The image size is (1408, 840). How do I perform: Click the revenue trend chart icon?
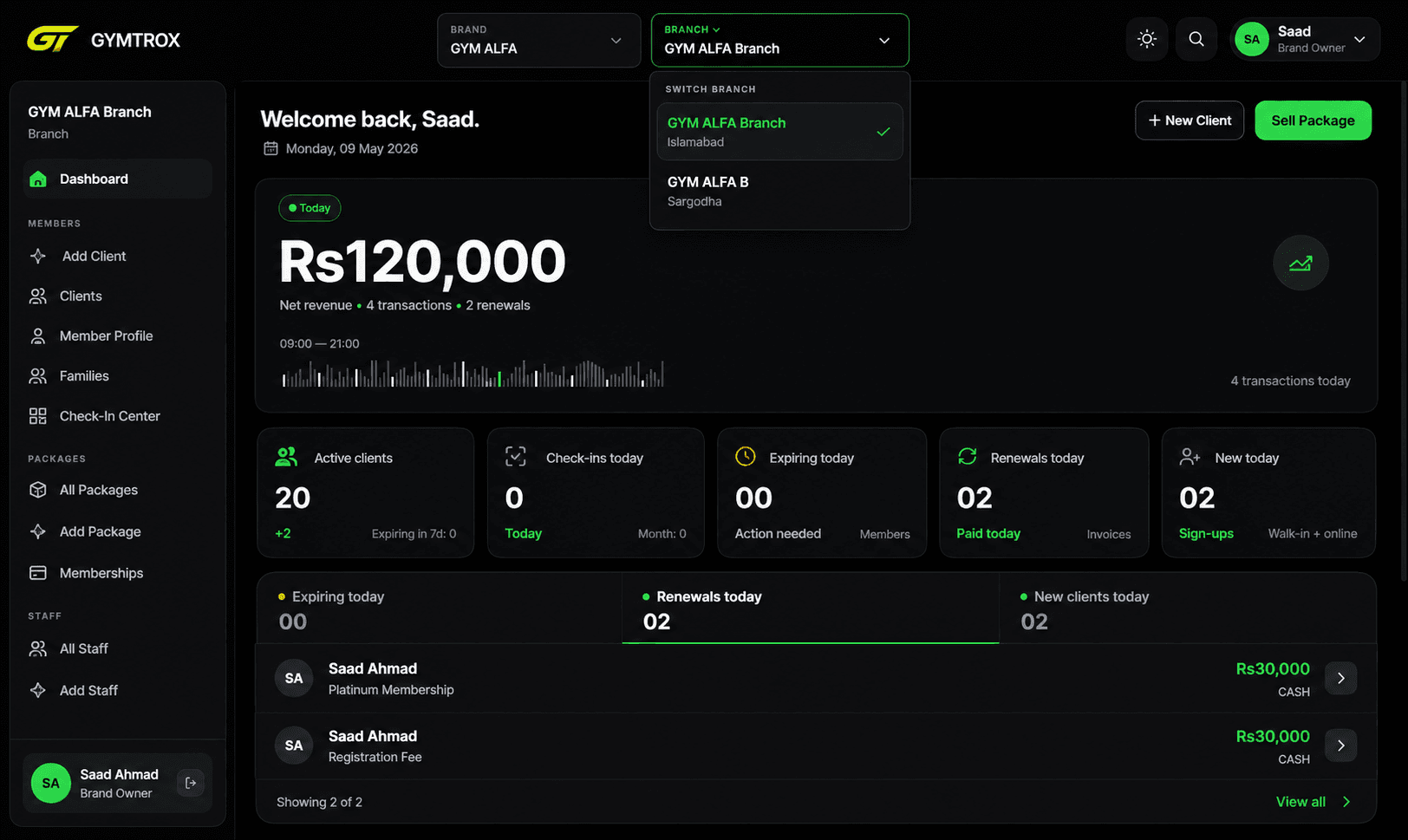tap(1300, 263)
